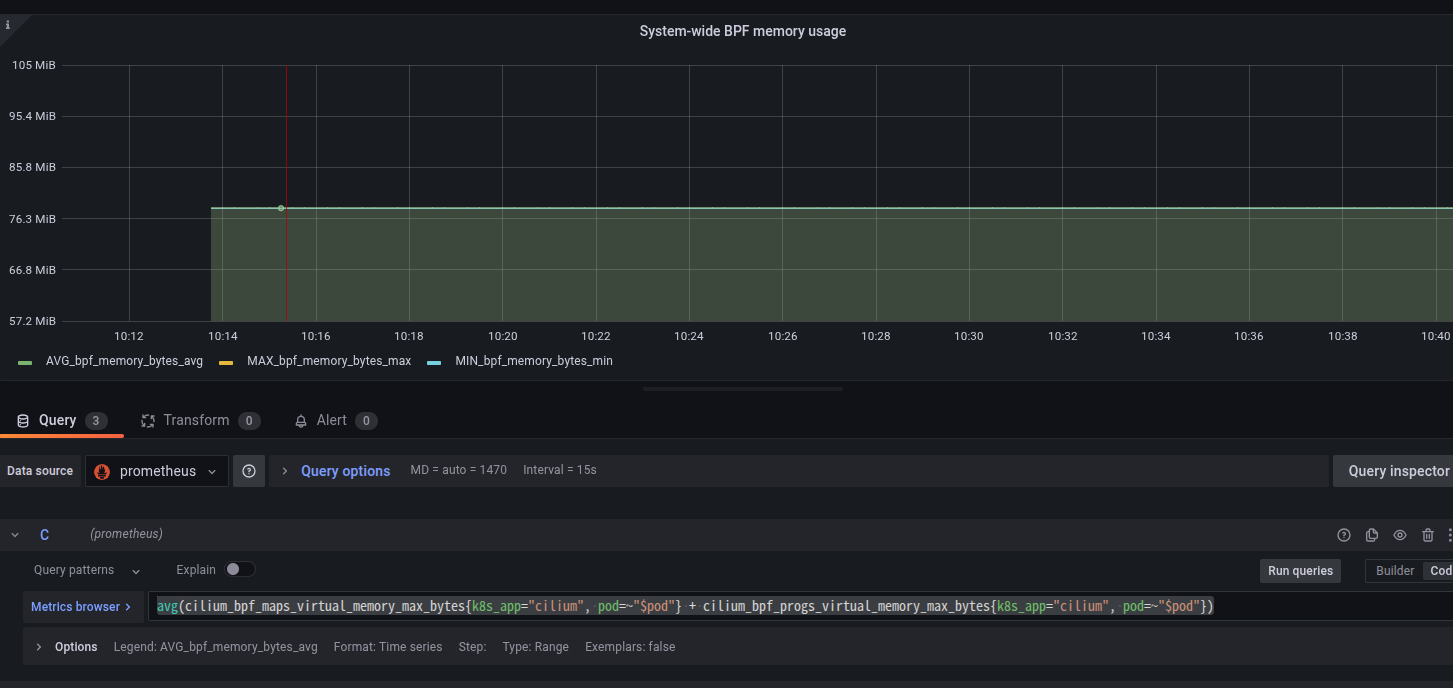Click the Step: option text
Viewport: 1453px width, 688px height.
(x=472, y=647)
